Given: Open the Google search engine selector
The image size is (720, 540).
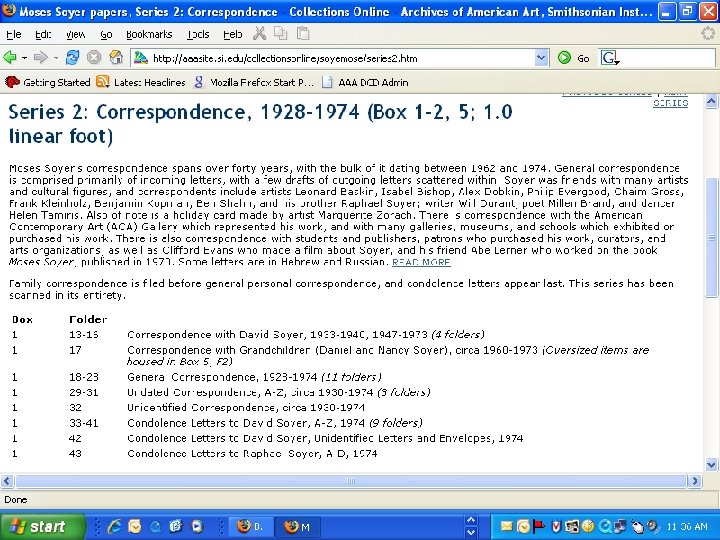Looking at the screenshot, I should click(x=610, y=58).
